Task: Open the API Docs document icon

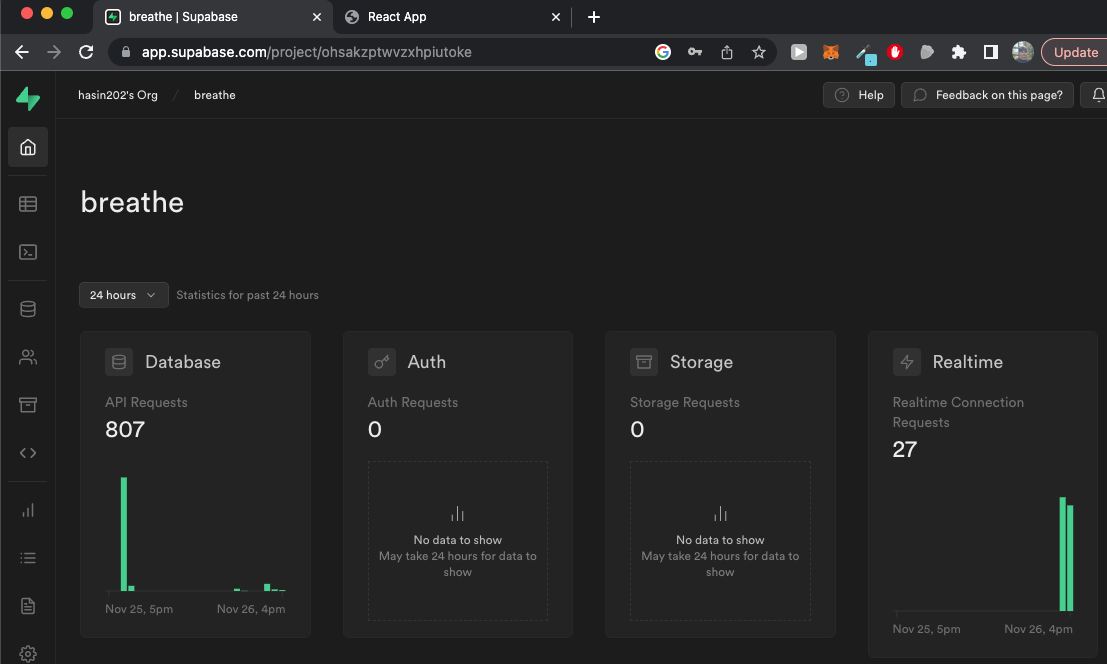Action: tap(28, 606)
